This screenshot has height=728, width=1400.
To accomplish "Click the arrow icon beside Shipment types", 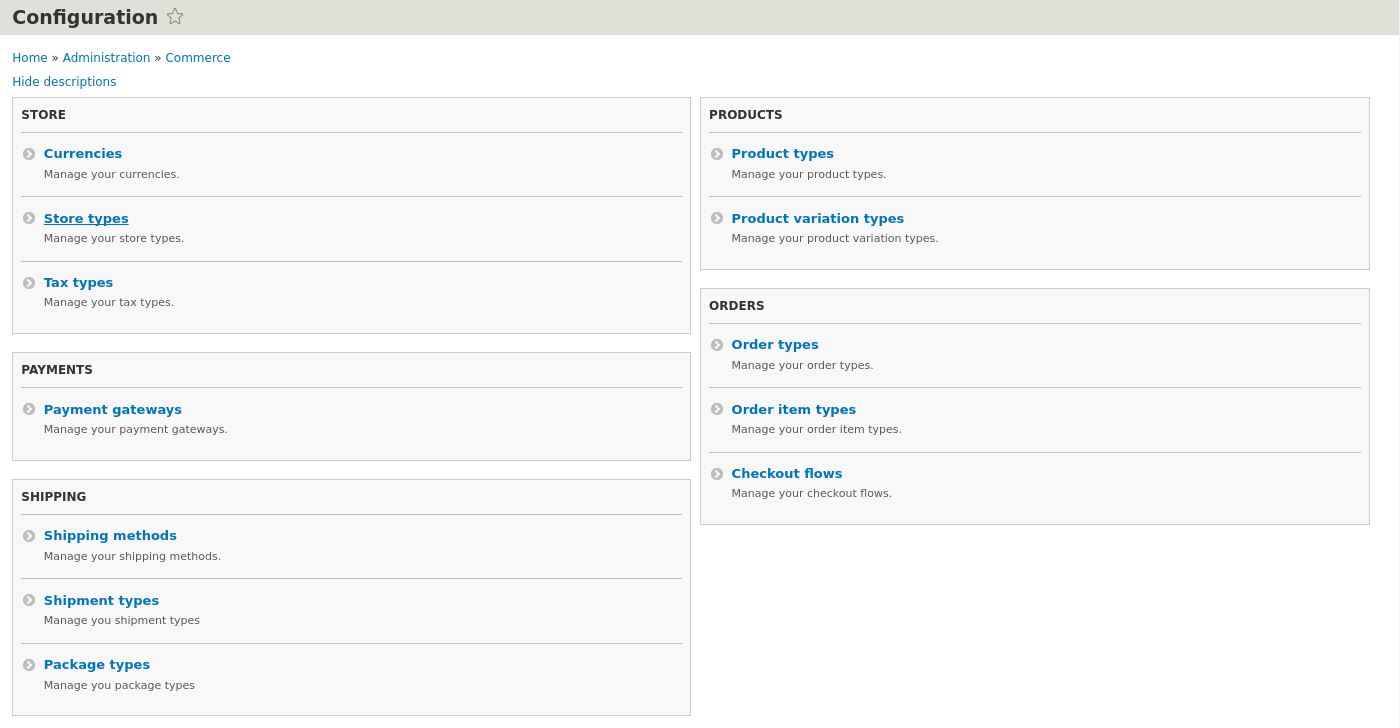I will click(29, 600).
